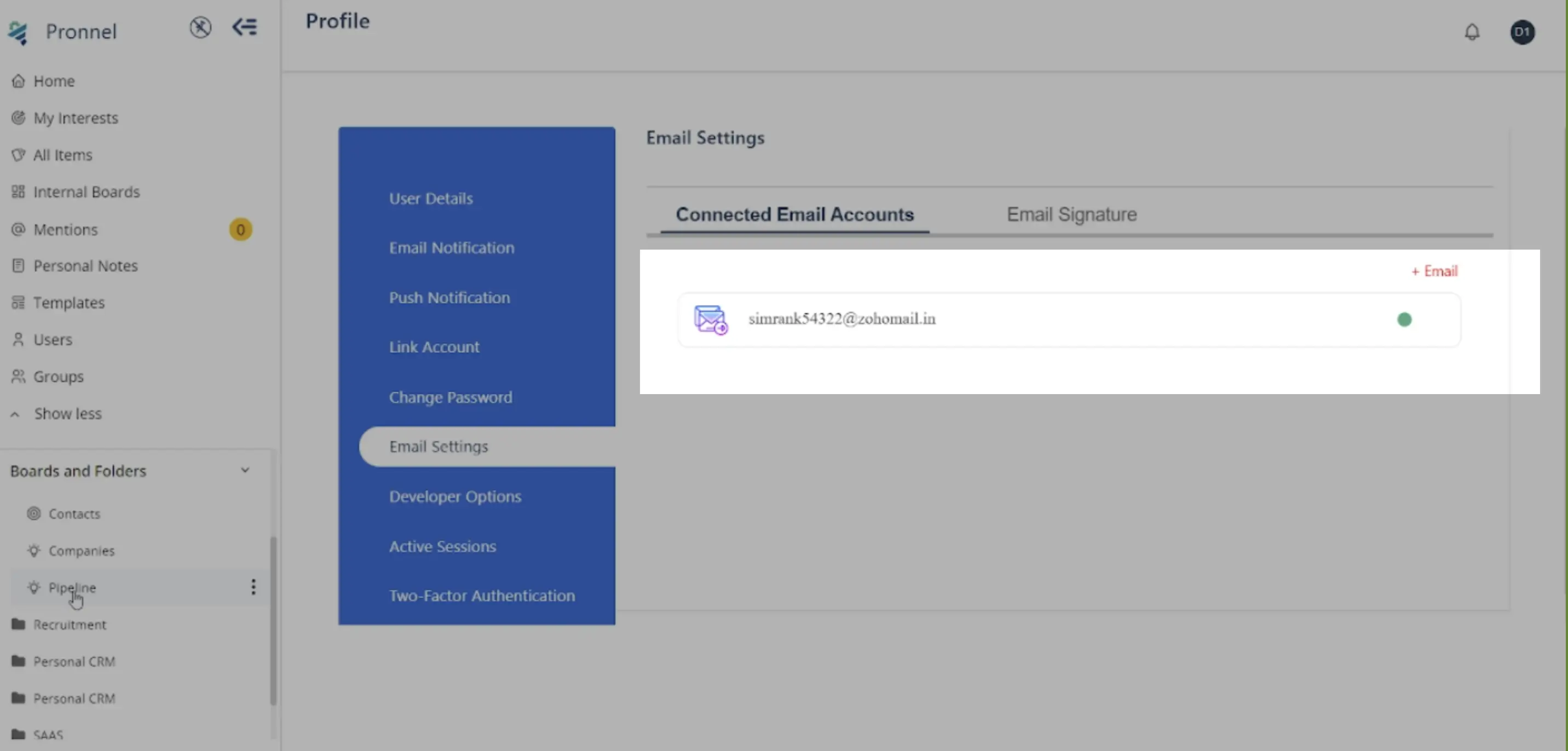This screenshot has height=751, width=1568.
Task: Open the Recruitment folder
Action: [70, 625]
